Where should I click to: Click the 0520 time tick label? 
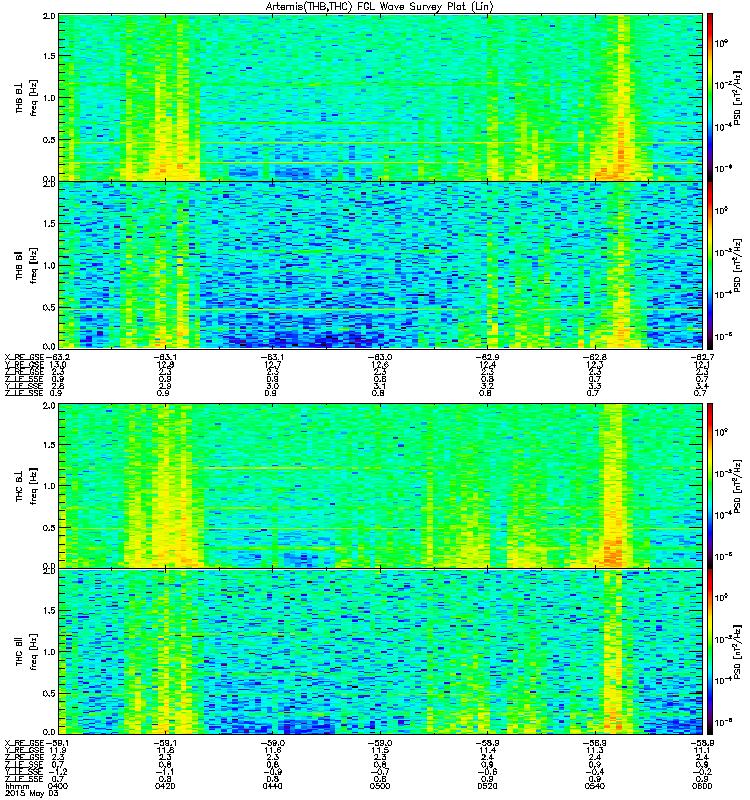pyautogui.click(x=487, y=786)
